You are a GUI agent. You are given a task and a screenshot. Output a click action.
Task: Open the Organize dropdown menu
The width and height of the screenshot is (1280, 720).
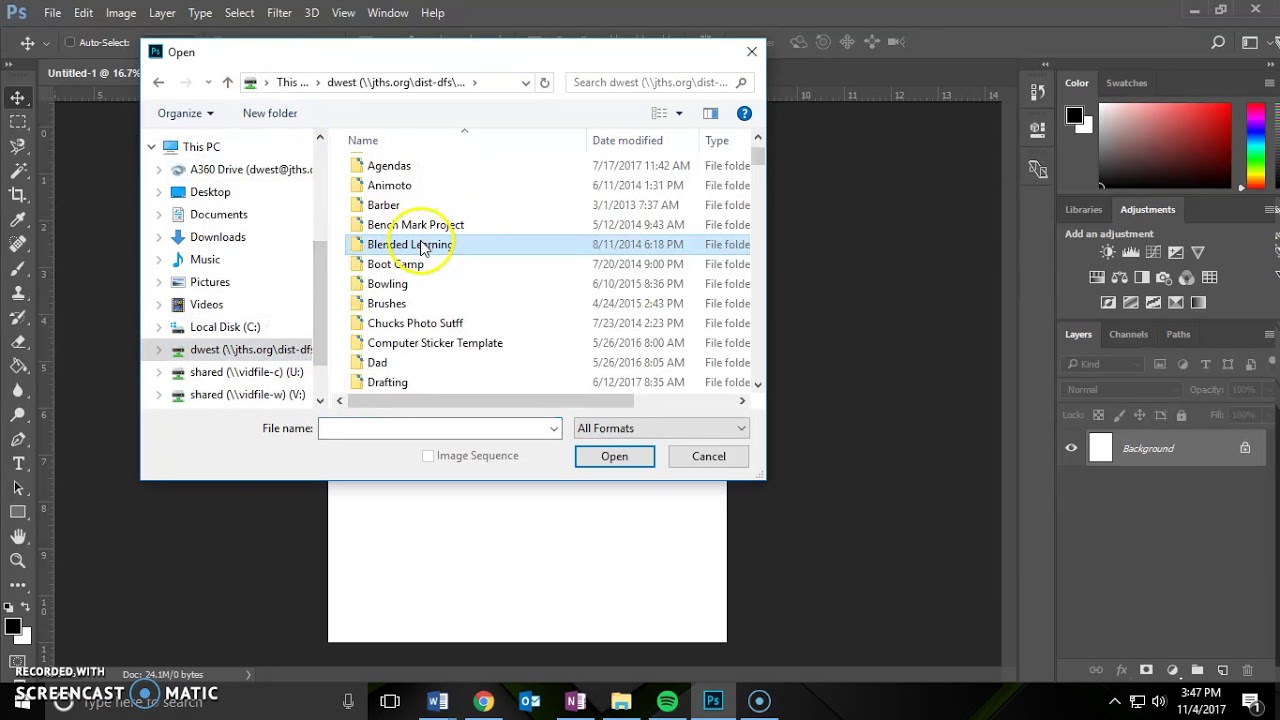point(185,113)
